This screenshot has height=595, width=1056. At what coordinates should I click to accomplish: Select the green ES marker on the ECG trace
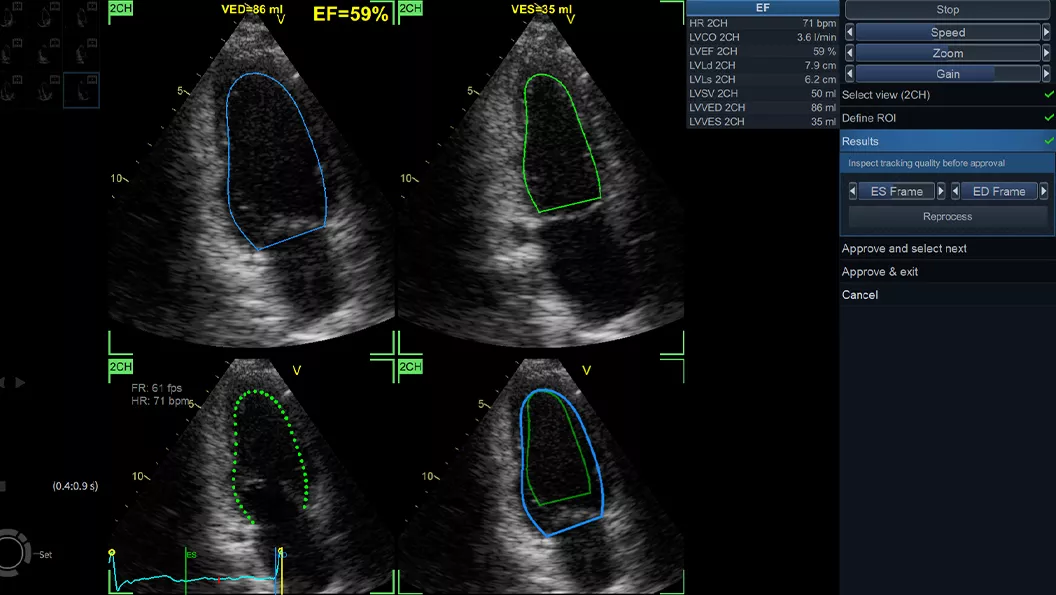pyautogui.click(x=186, y=570)
